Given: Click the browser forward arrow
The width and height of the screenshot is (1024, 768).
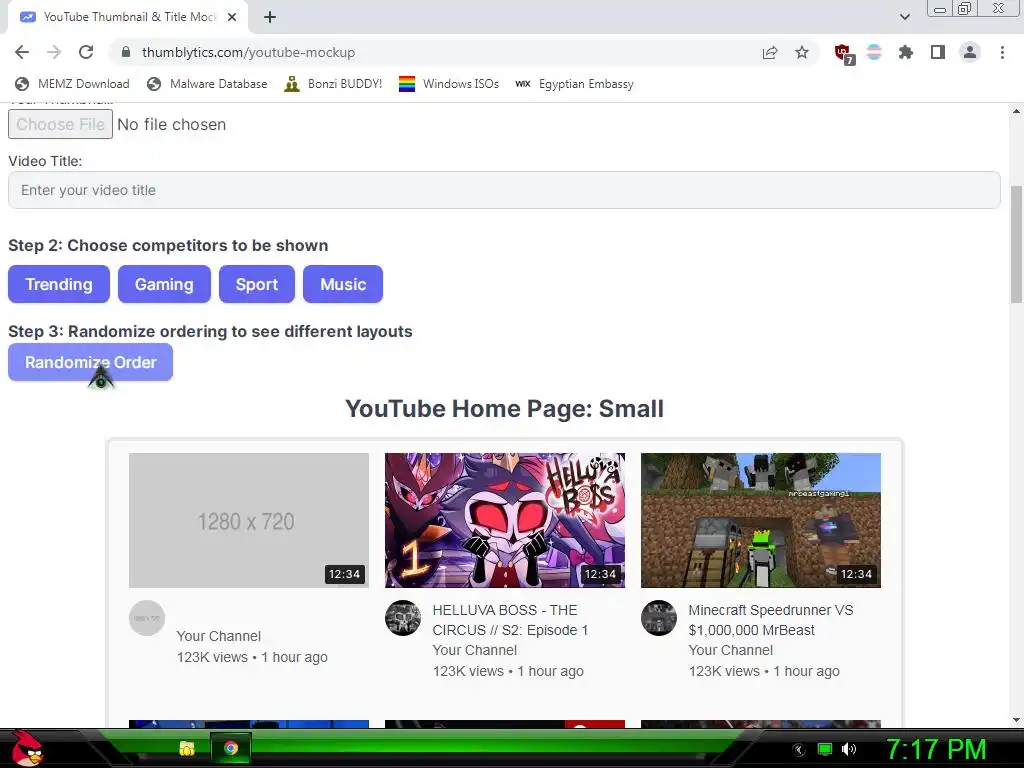Looking at the screenshot, I should click(54, 52).
